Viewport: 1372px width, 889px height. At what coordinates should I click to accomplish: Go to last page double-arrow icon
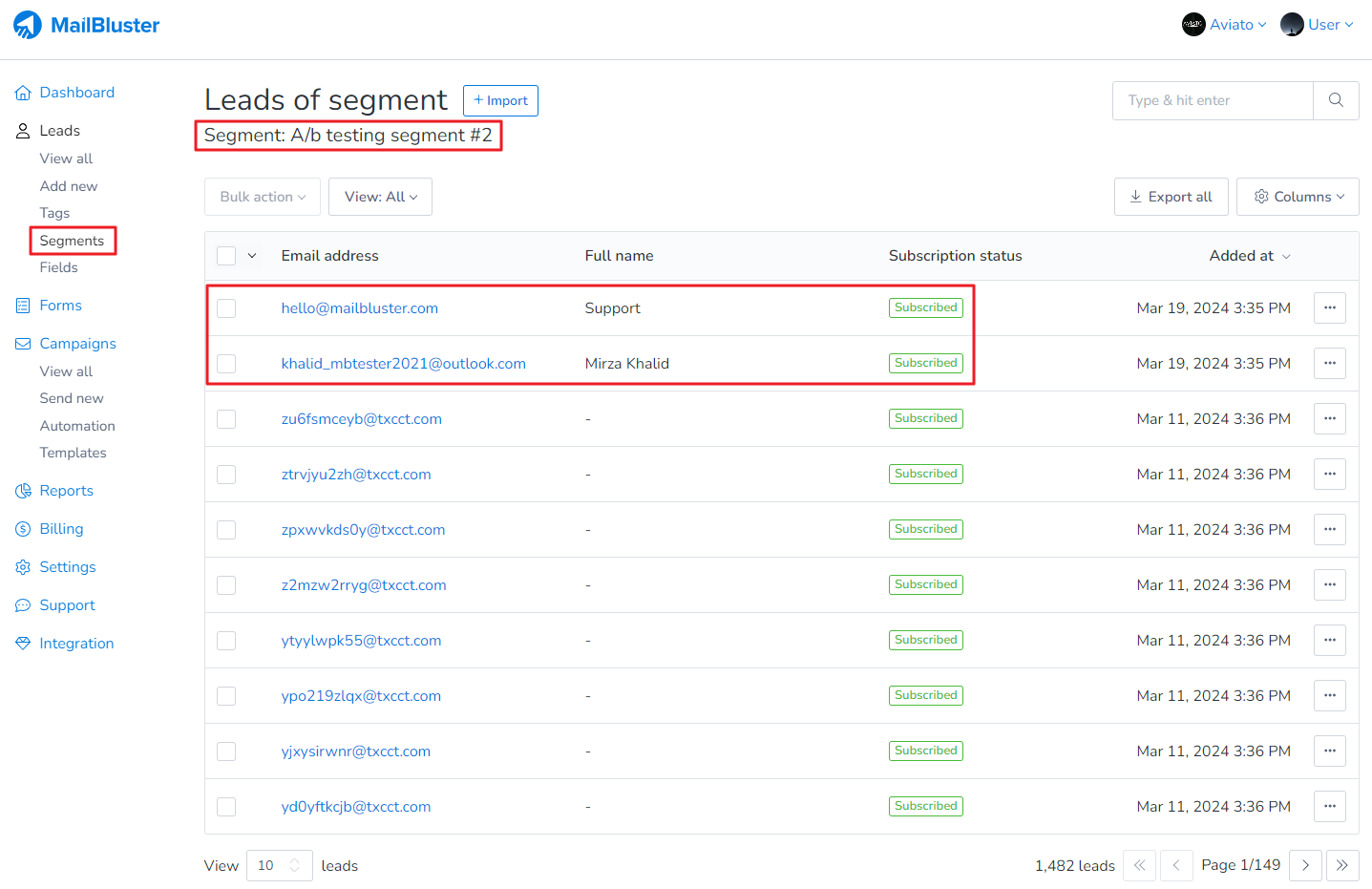coord(1342,865)
